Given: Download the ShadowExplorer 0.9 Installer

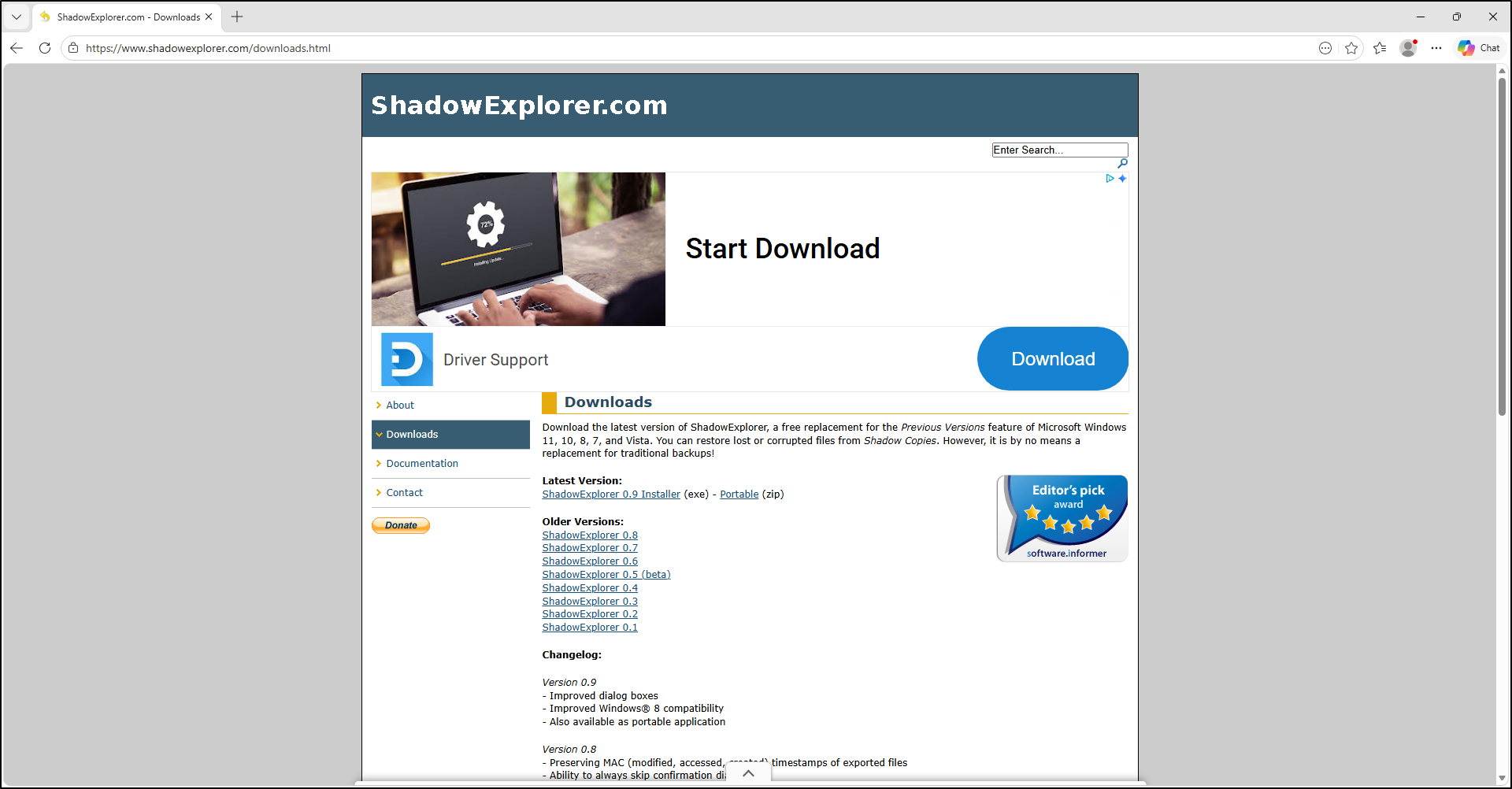Looking at the screenshot, I should 611,495.
